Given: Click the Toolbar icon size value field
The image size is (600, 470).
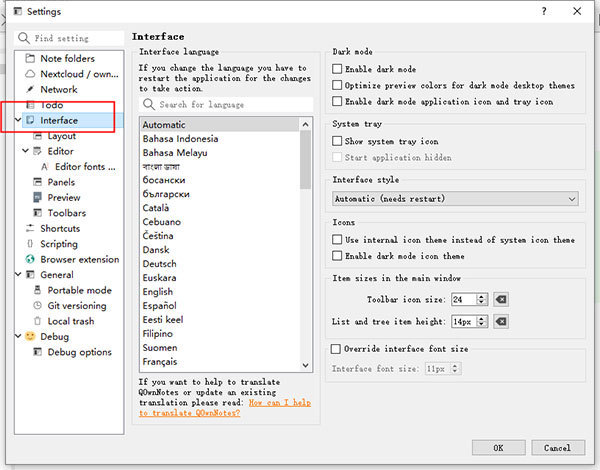Looking at the screenshot, I should pos(464,299).
